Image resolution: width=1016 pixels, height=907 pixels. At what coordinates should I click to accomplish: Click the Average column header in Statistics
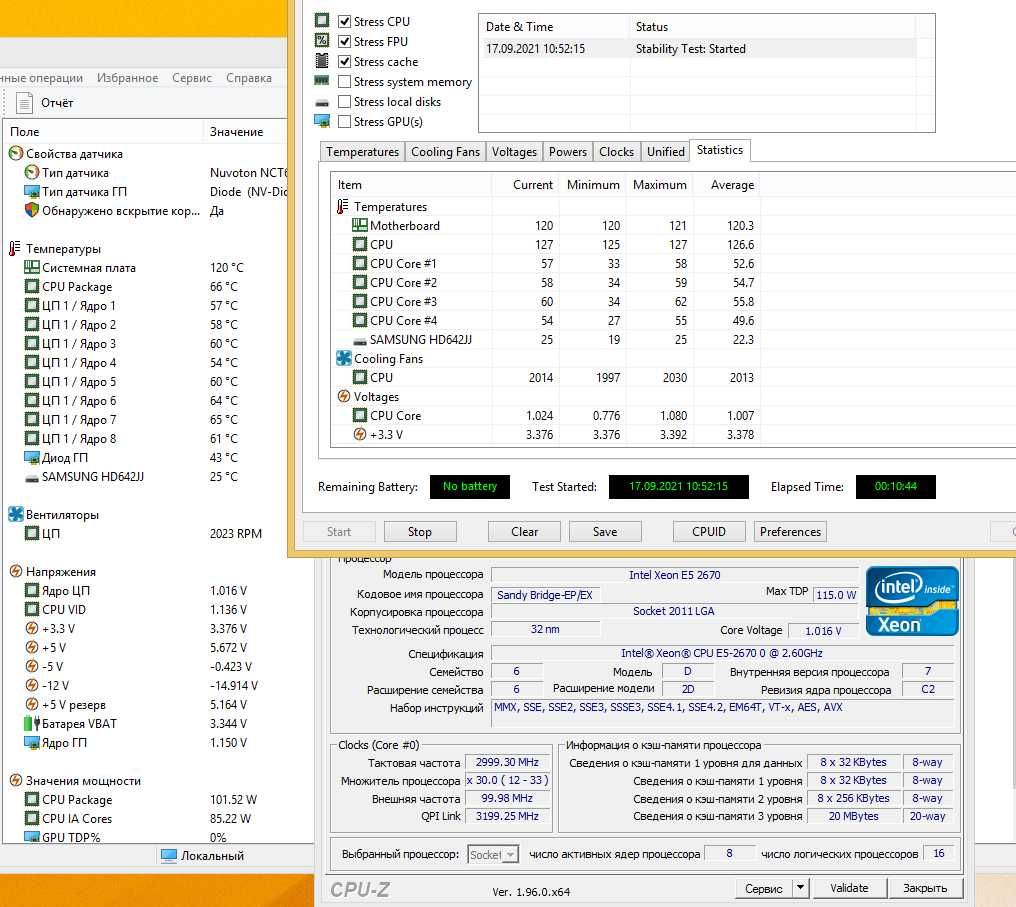pos(727,185)
